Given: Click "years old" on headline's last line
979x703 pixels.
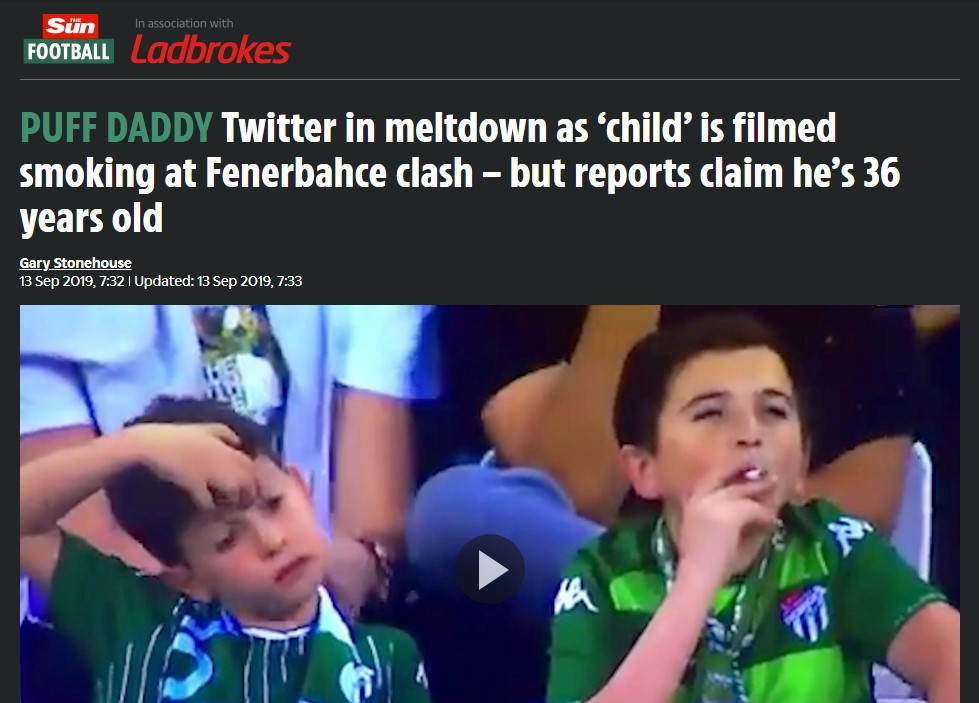Looking at the screenshot, I should click(91, 219).
